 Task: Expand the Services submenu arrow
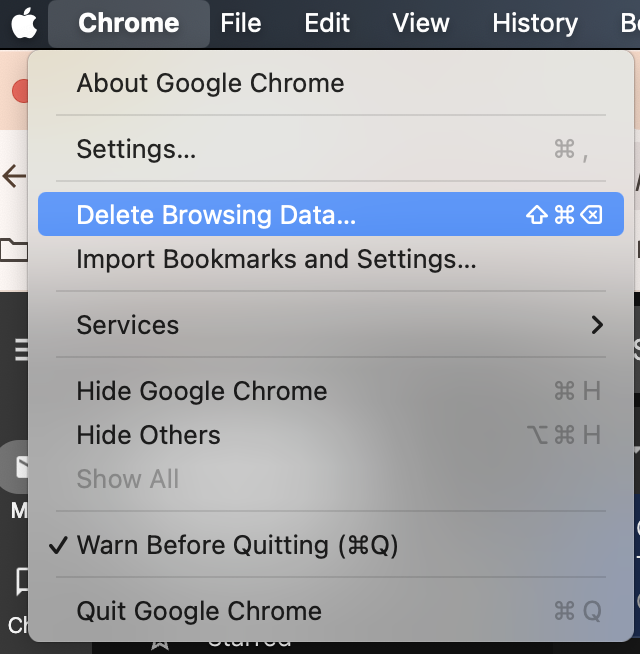point(597,325)
